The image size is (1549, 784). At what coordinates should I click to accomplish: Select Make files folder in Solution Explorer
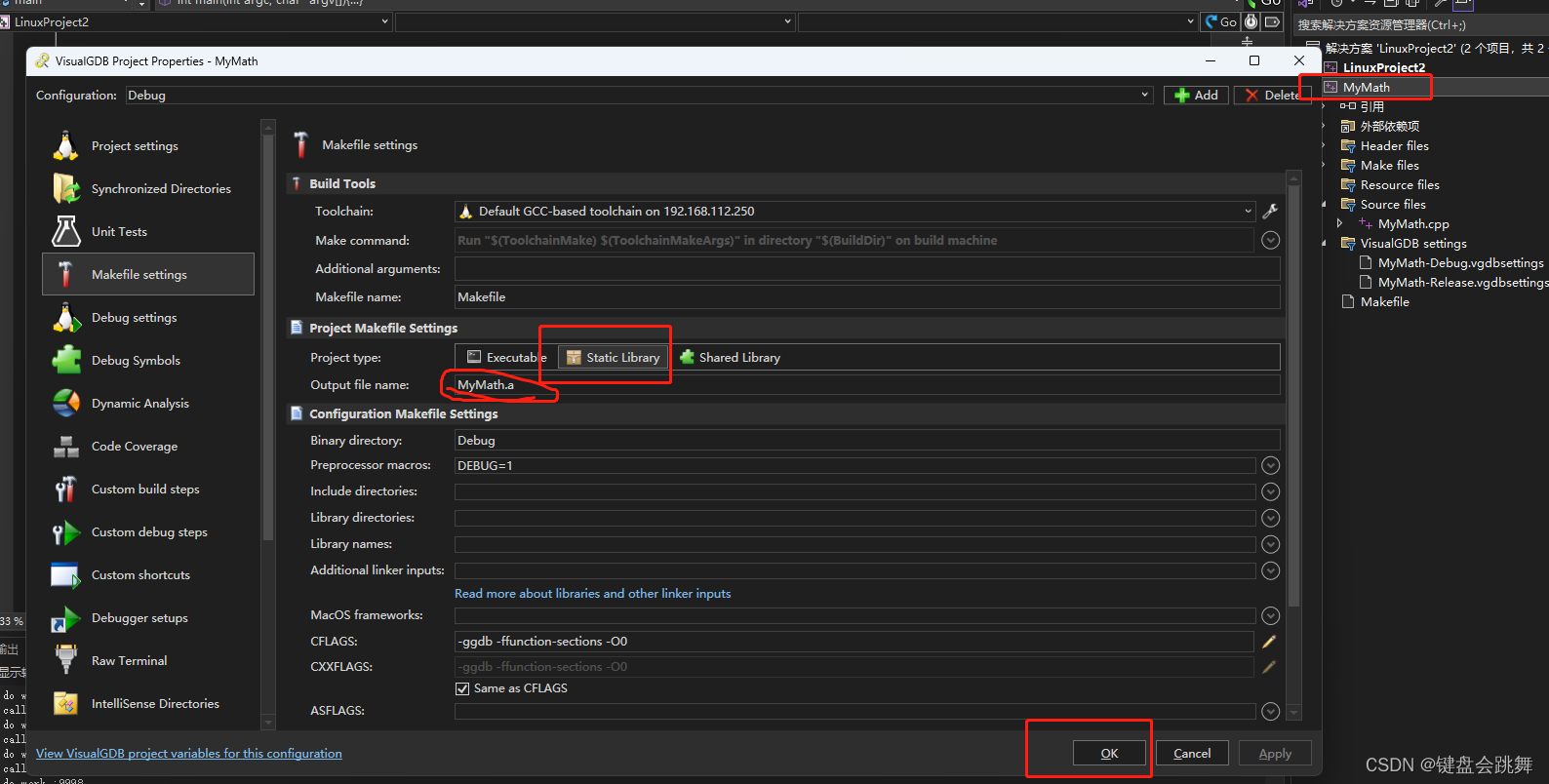click(1389, 166)
